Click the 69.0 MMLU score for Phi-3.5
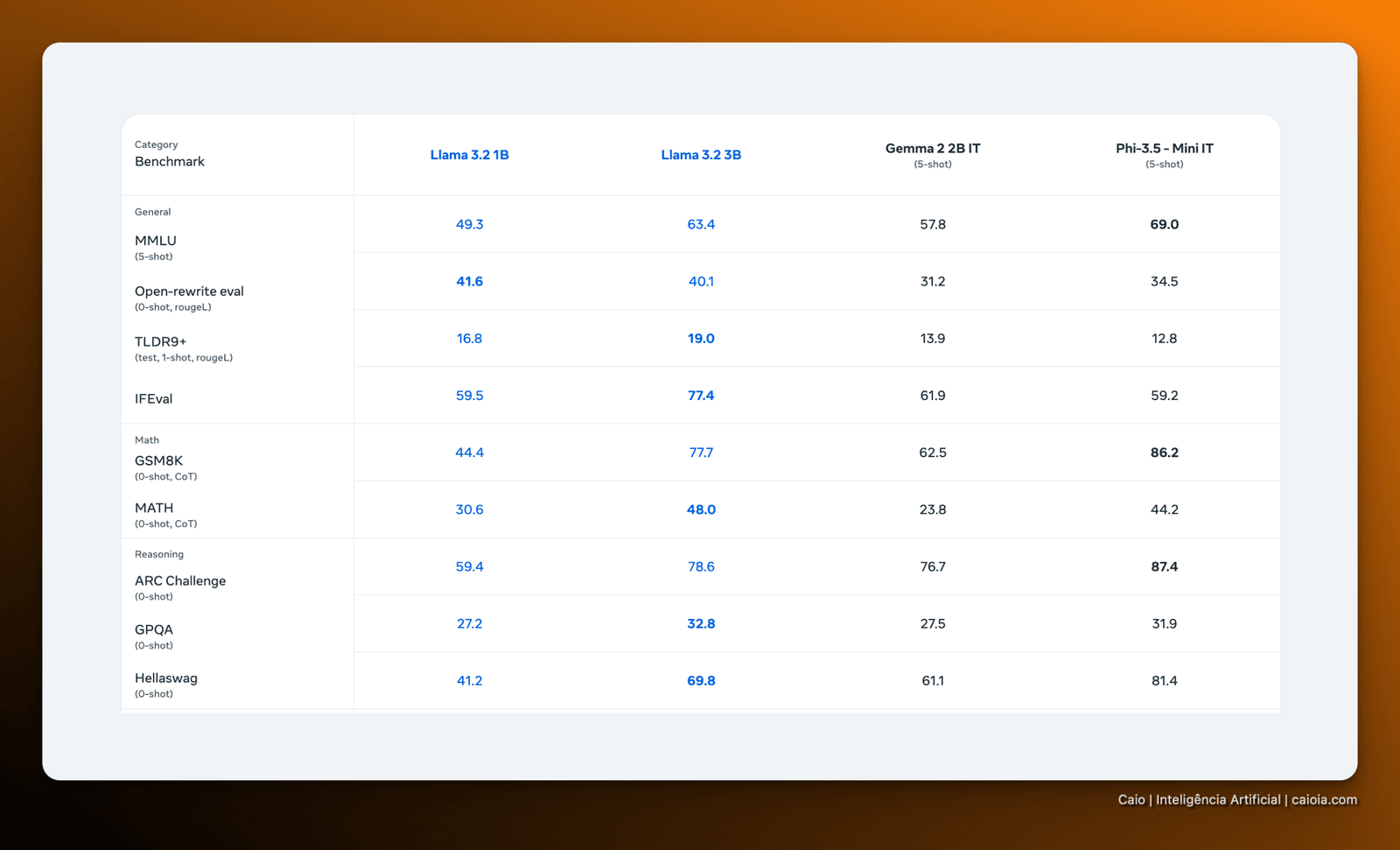 1164,224
